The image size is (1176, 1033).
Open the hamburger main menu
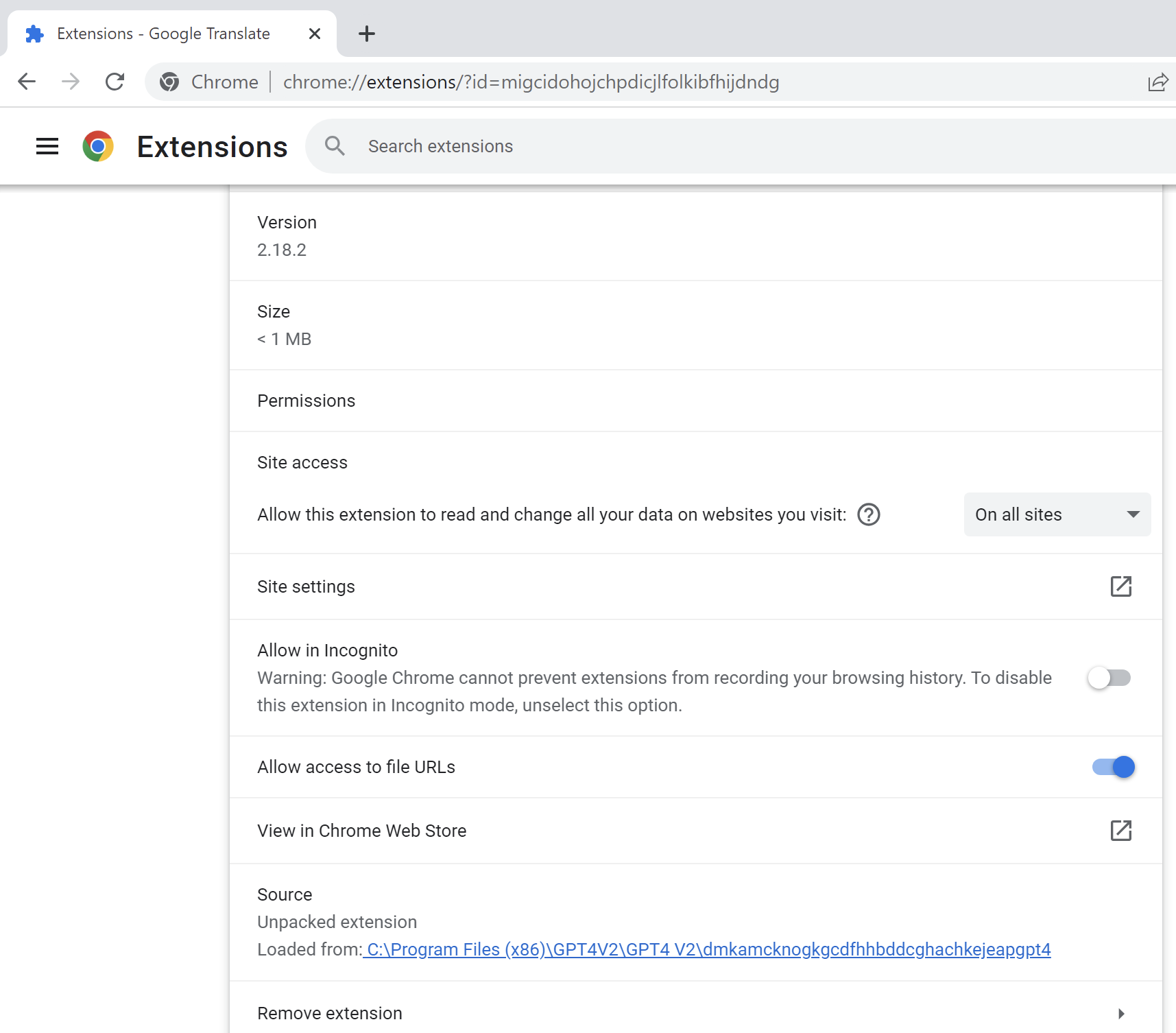tap(47, 146)
